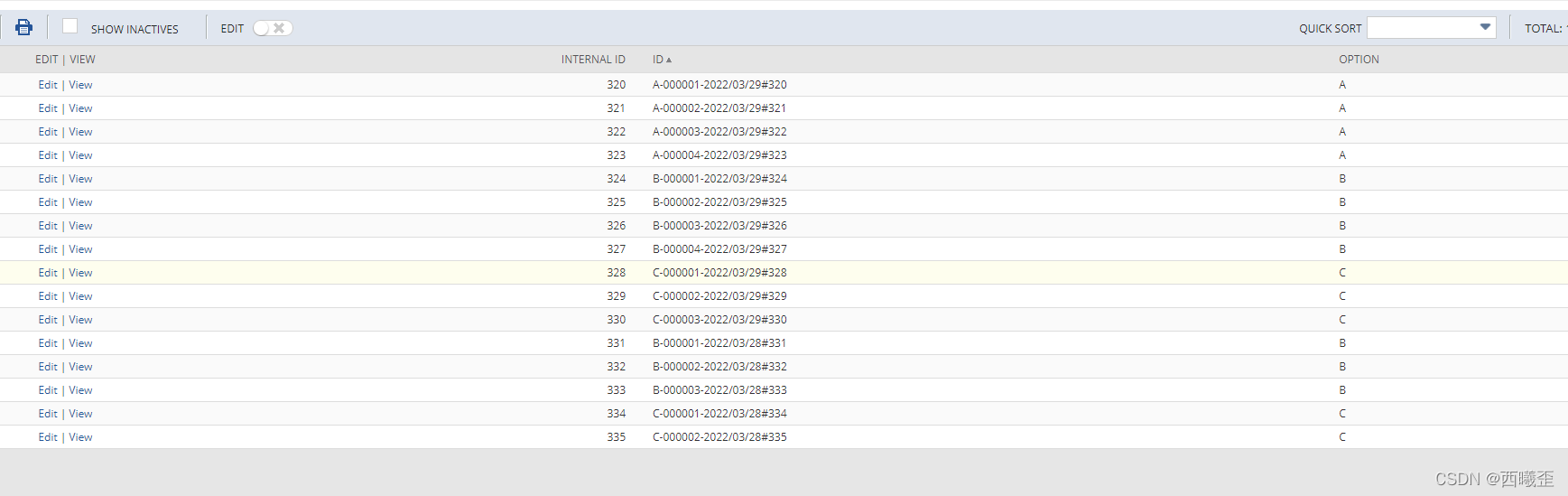Click View for record 322
The image size is (1568, 496).
80,132
